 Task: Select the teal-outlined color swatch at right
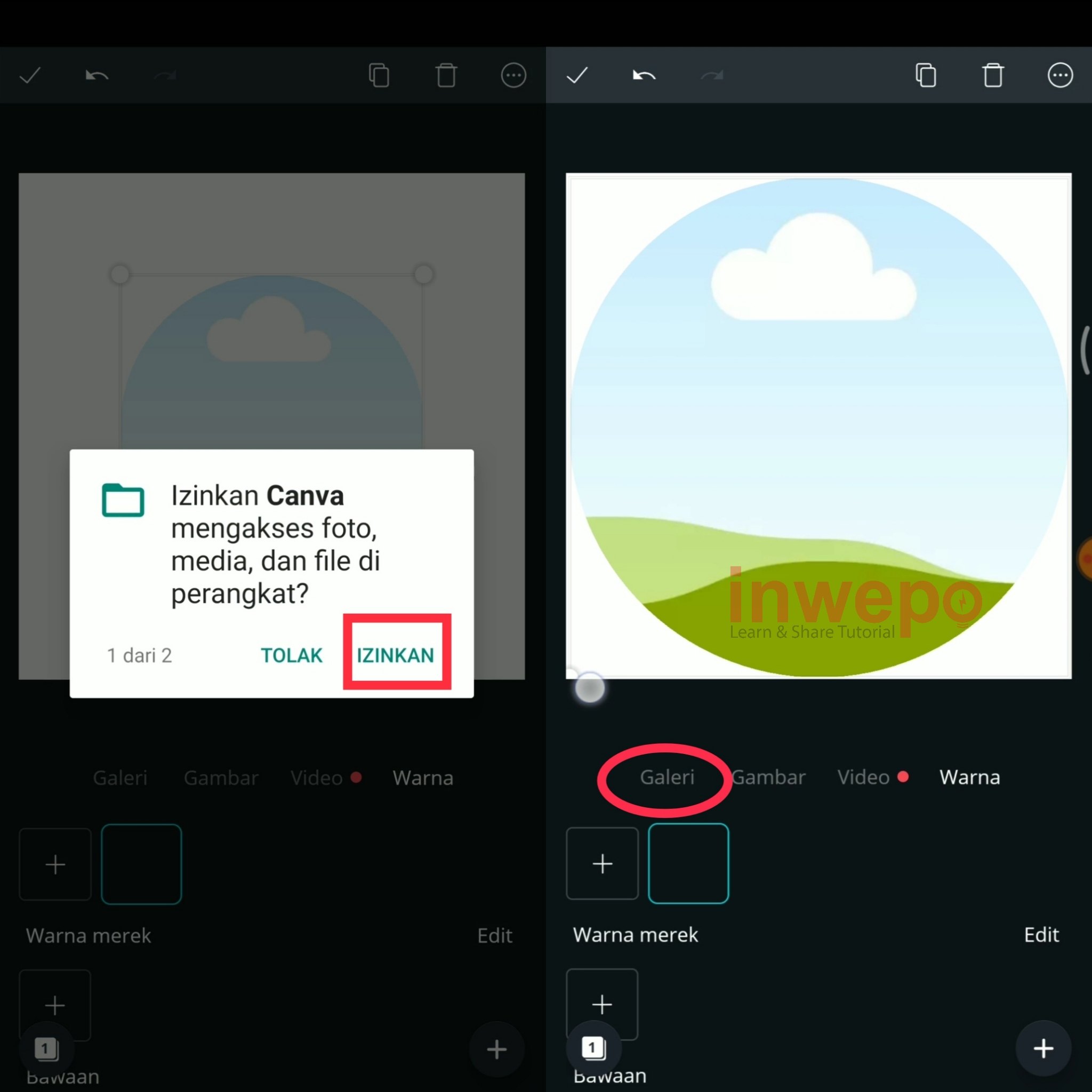tap(688, 864)
